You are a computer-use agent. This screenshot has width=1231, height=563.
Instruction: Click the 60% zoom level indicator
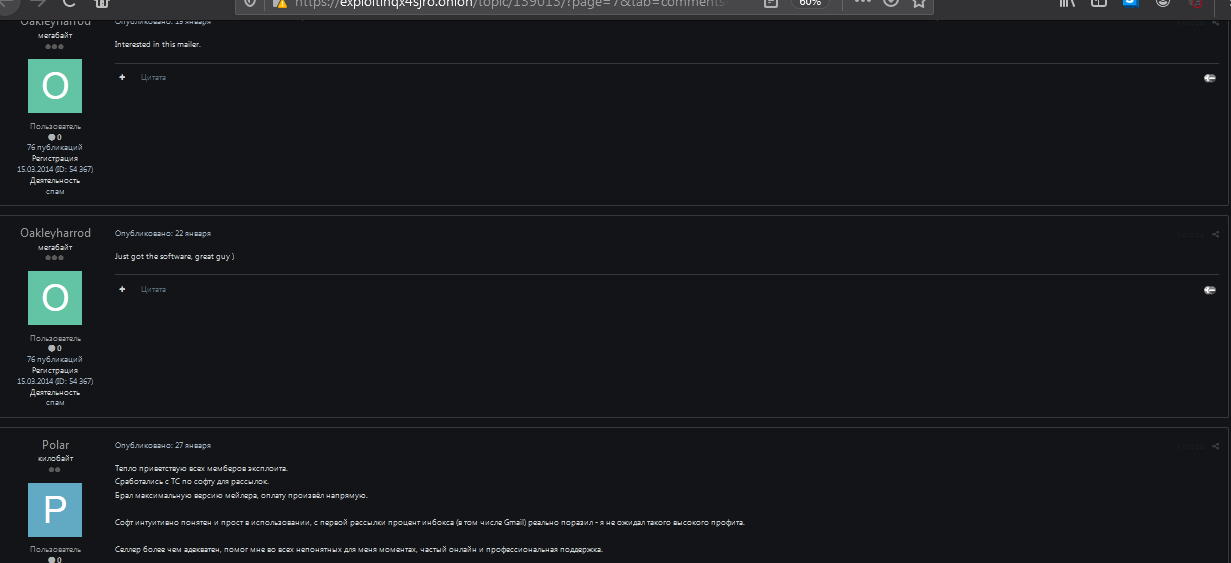(x=810, y=3)
